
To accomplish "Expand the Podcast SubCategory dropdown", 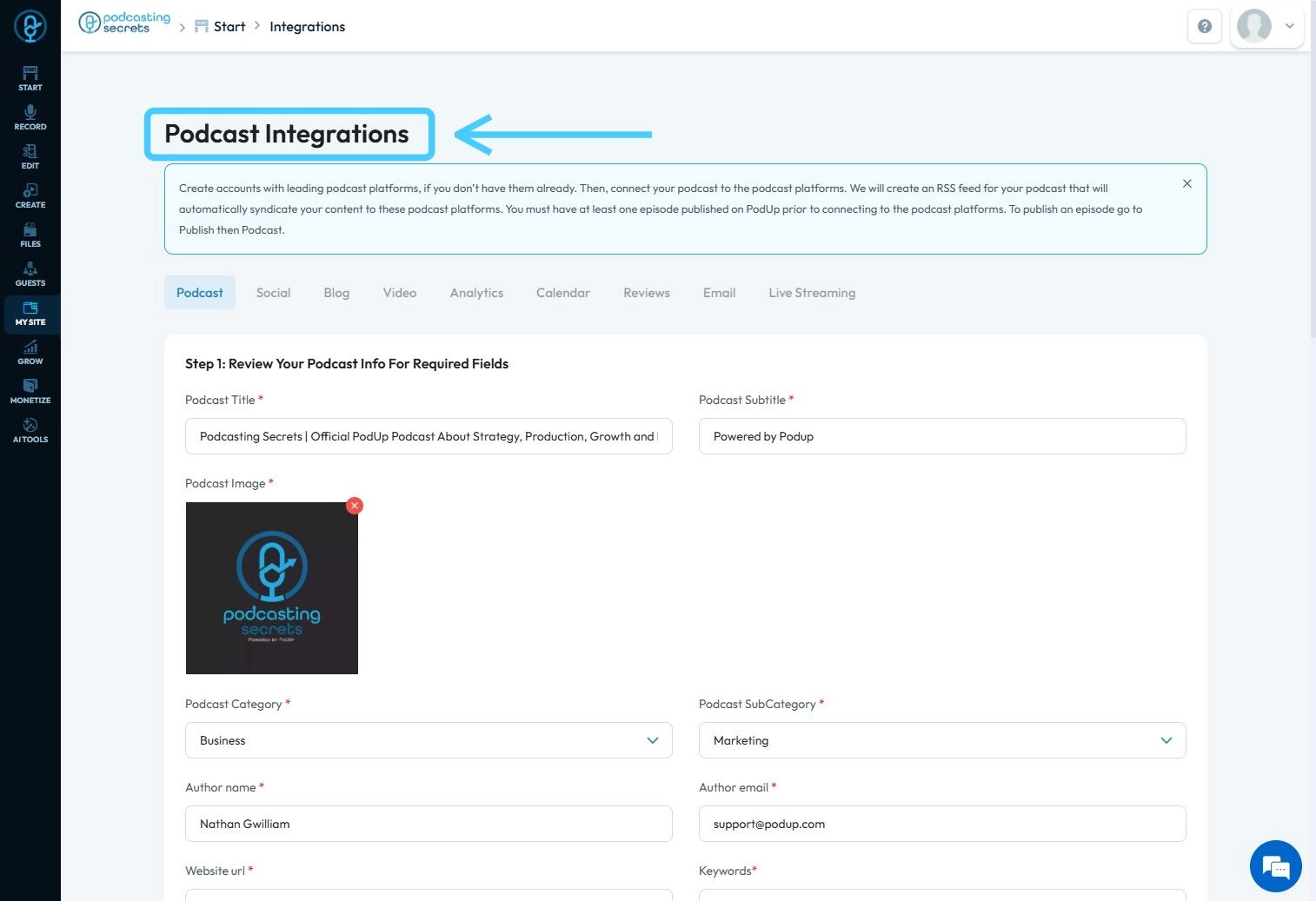I will tap(942, 740).
